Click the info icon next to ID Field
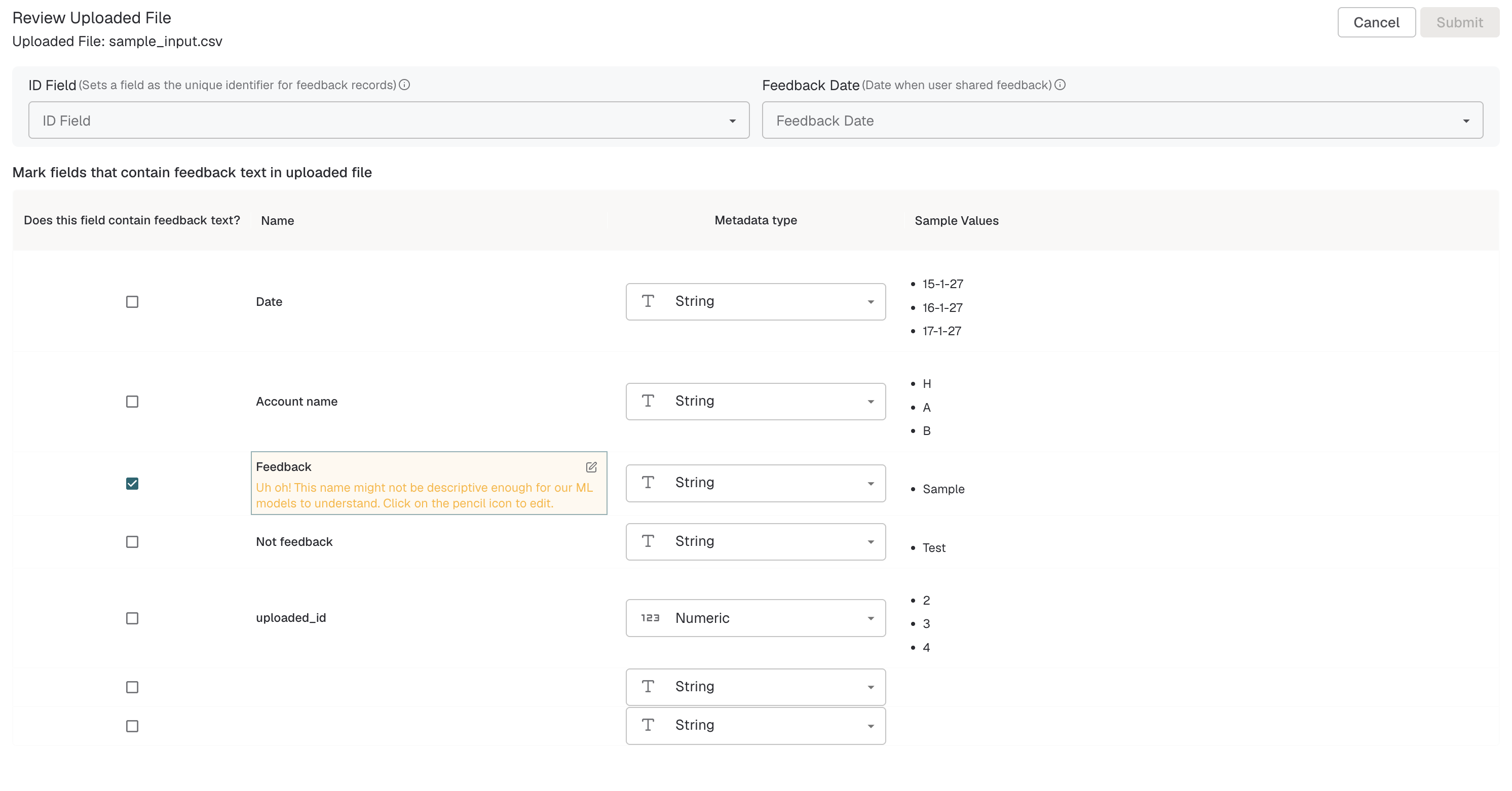This screenshot has width=1512, height=791. 404,85
